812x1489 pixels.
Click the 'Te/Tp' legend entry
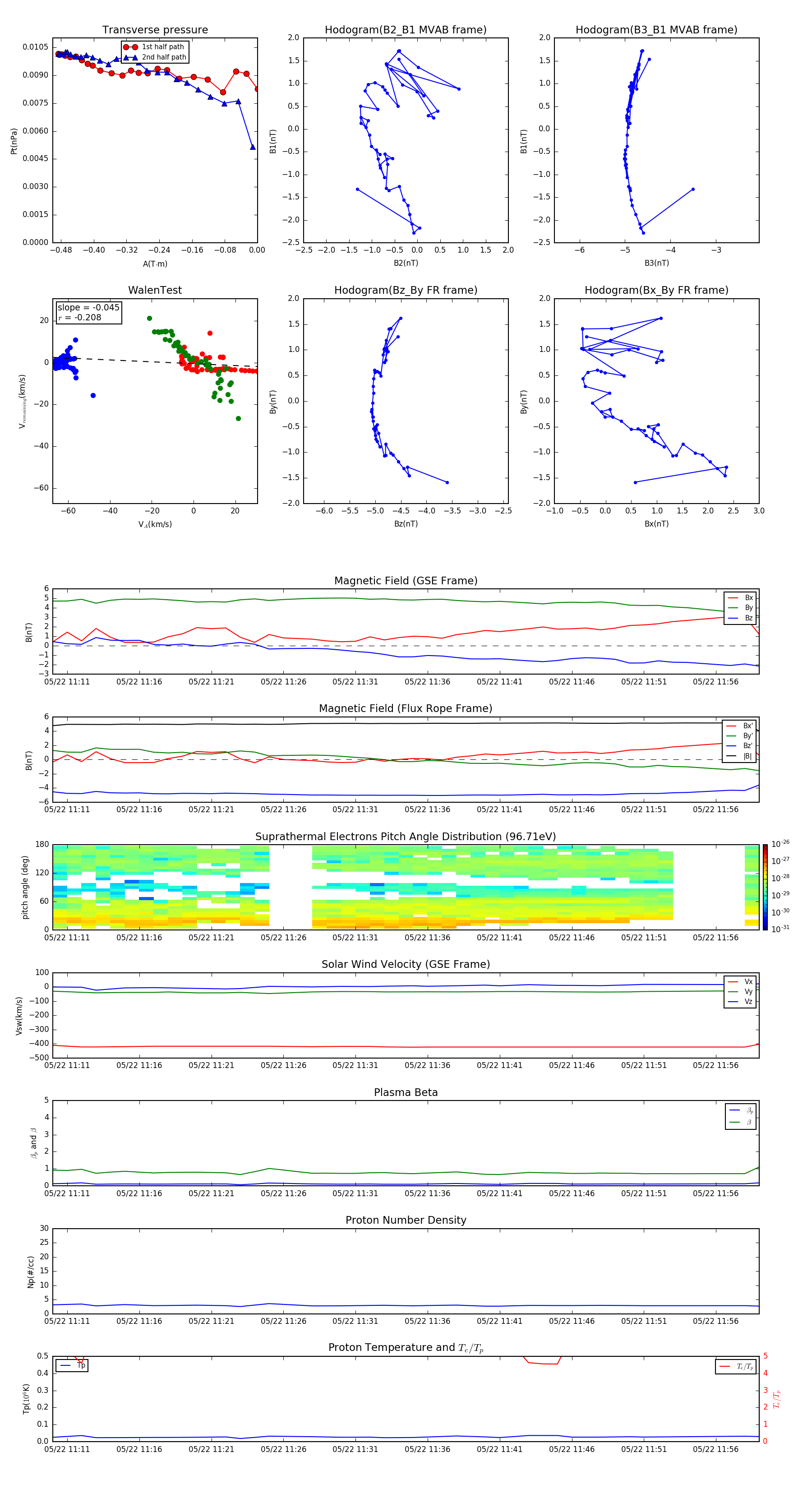coord(736,1366)
